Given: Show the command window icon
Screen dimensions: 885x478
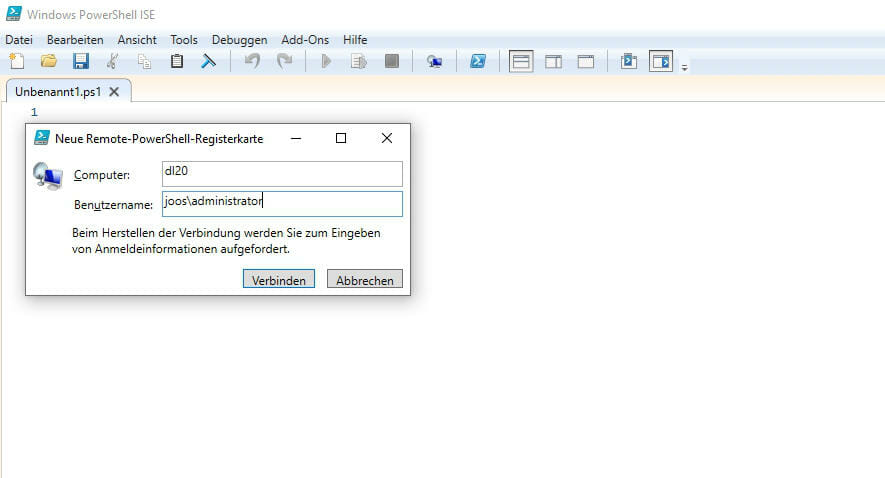Looking at the screenshot, I should click(629, 61).
